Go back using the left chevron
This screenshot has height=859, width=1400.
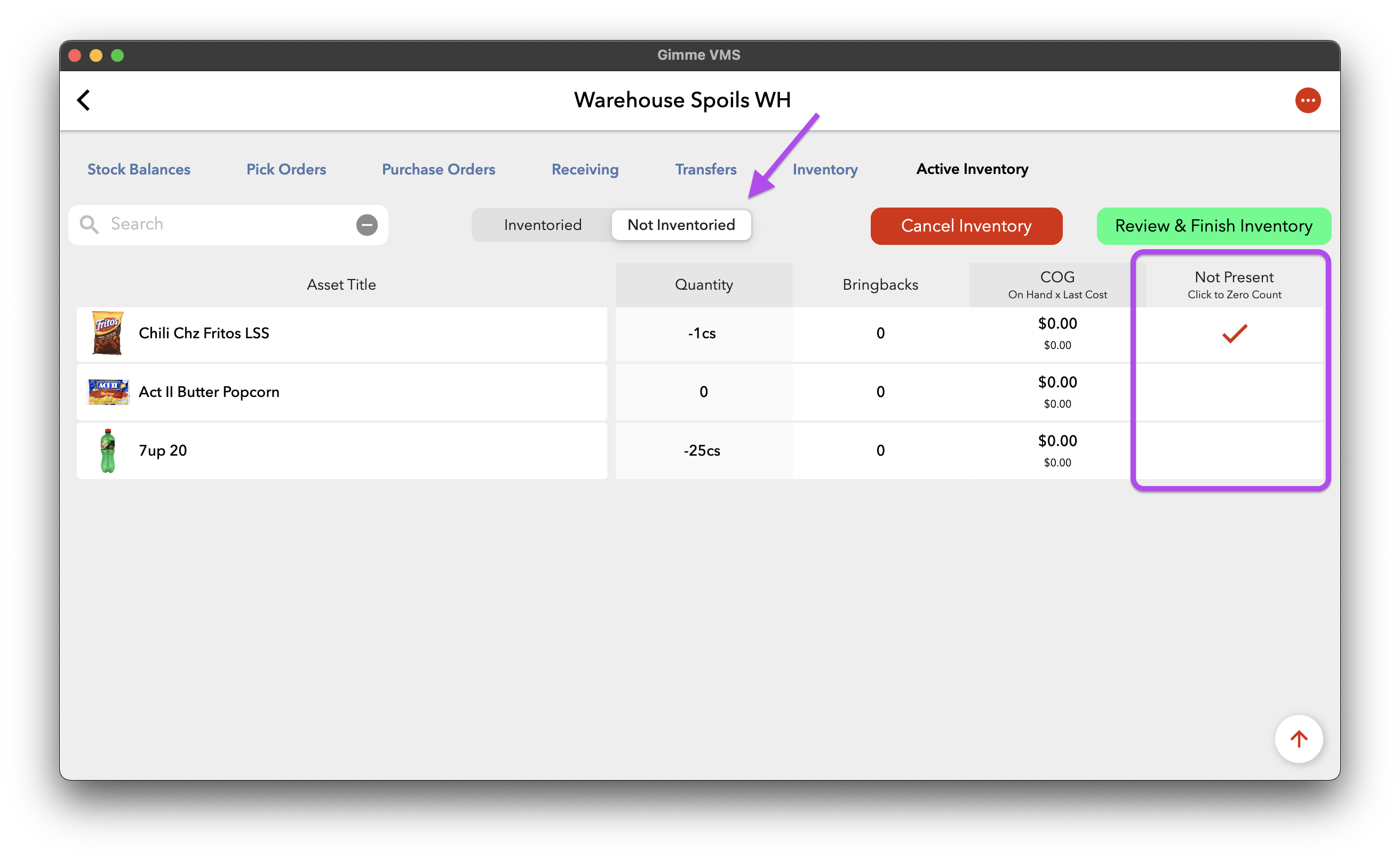click(84, 100)
